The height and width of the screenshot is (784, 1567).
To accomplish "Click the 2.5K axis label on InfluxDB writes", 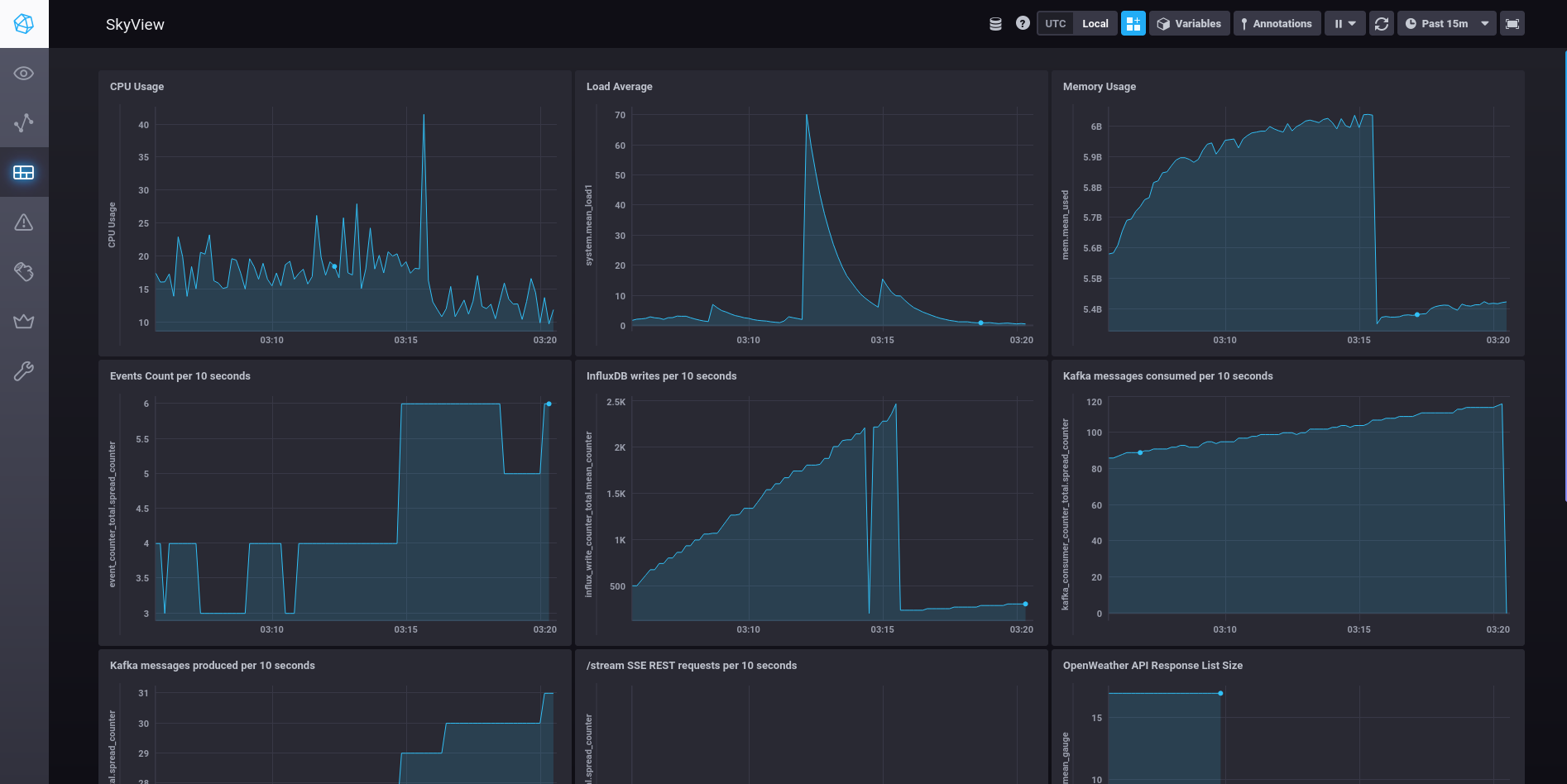I will click(616, 402).
